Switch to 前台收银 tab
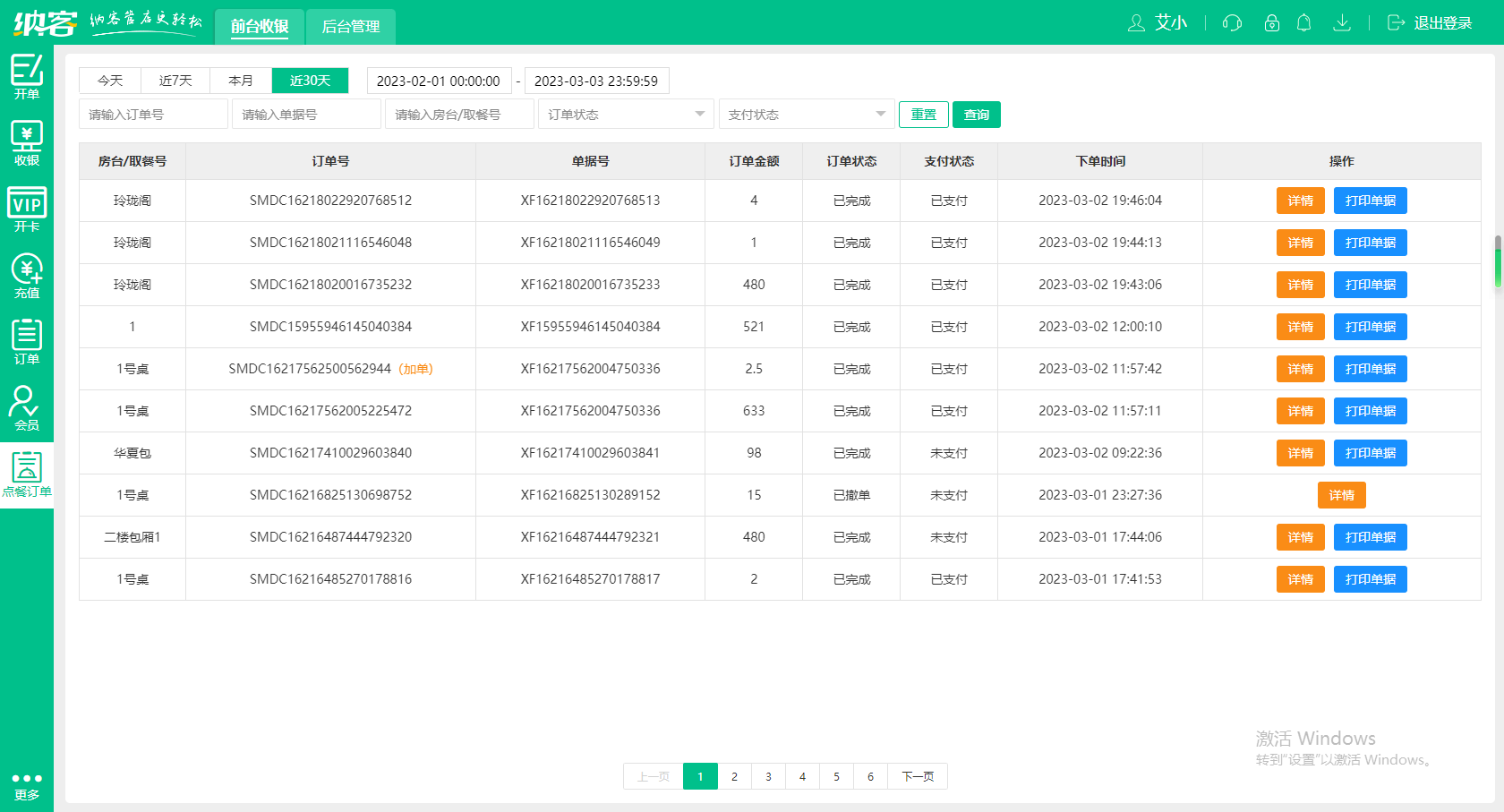 pos(260,27)
